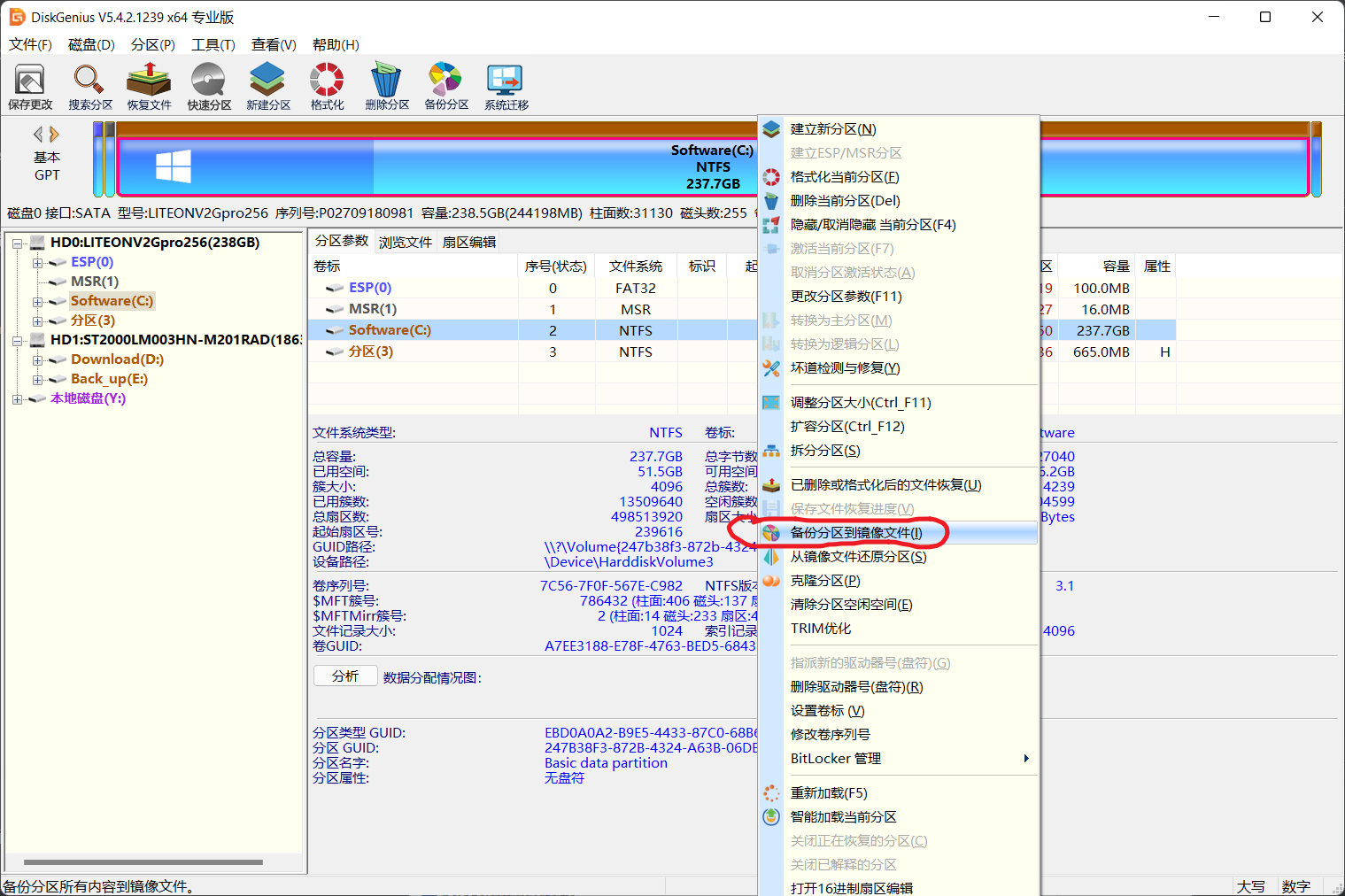Click the horizontal scrollbar under disk tree

[143, 861]
